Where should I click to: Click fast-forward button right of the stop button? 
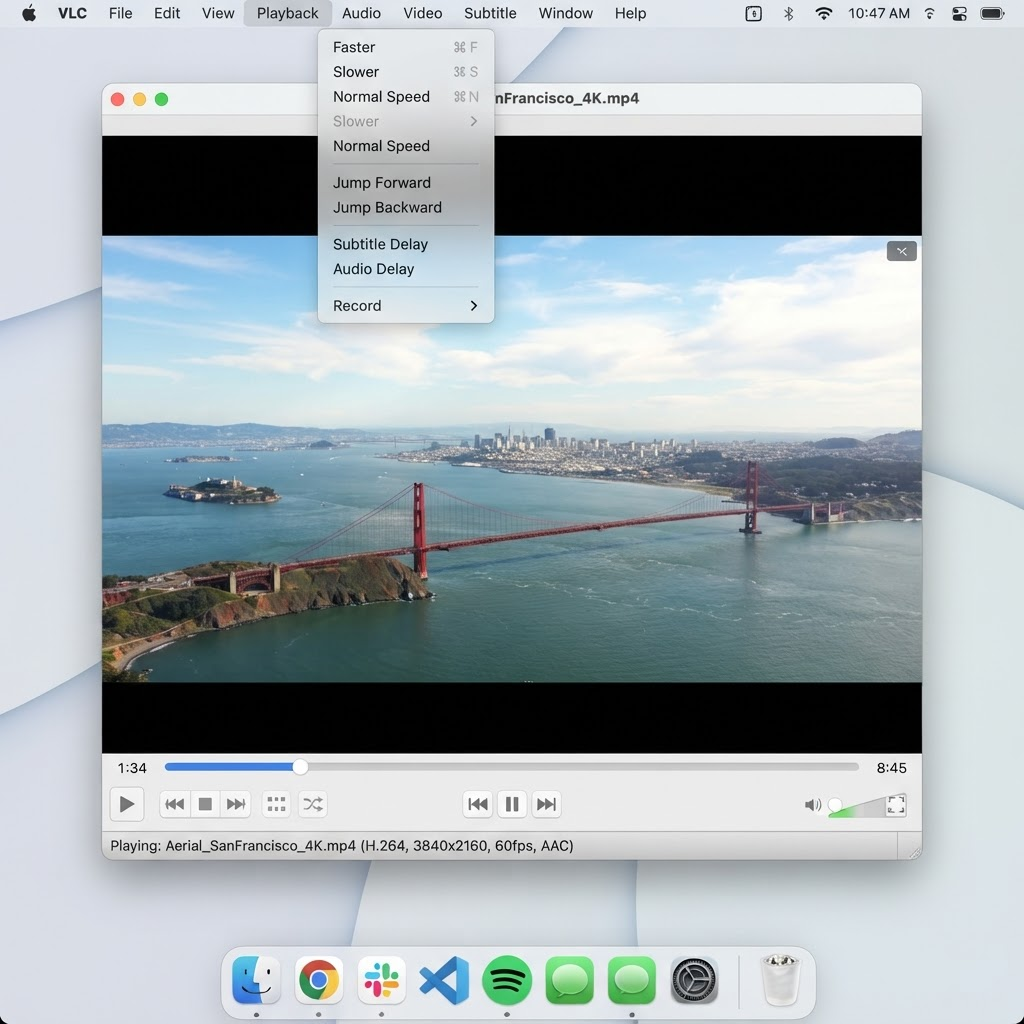coord(236,804)
